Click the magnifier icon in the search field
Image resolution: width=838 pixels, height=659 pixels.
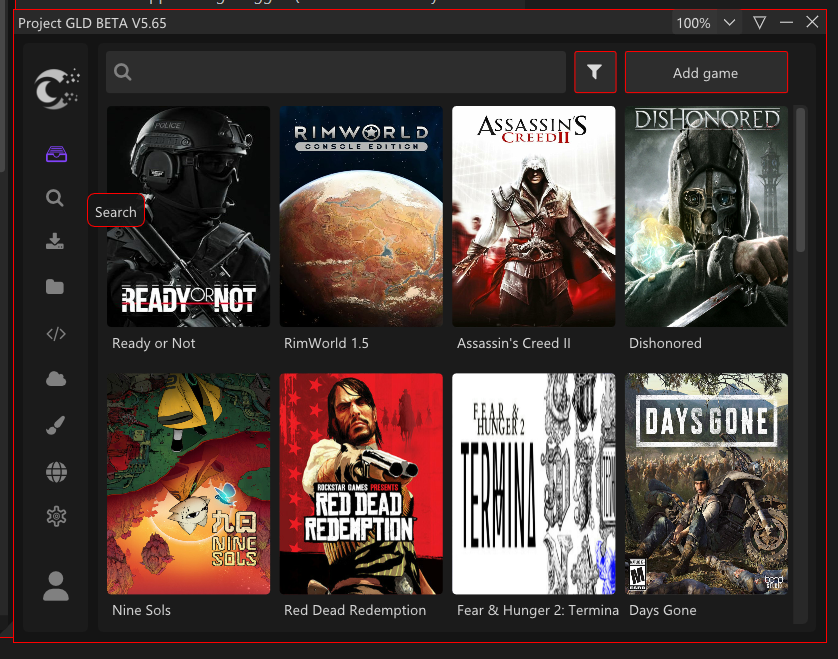[x=122, y=72]
